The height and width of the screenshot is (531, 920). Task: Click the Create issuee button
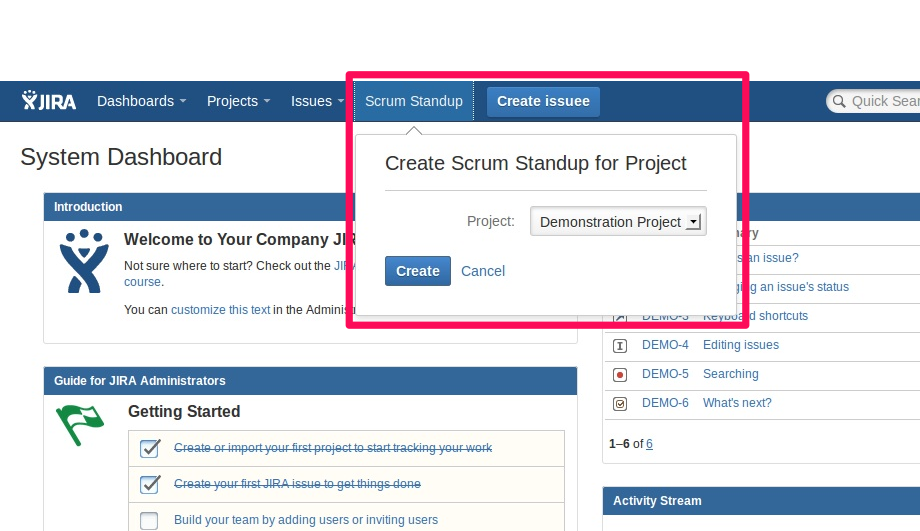point(543,102)
